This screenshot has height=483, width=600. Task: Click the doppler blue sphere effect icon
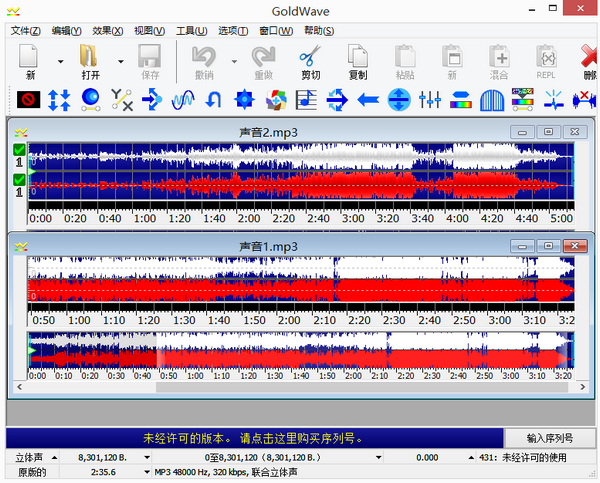90,99
